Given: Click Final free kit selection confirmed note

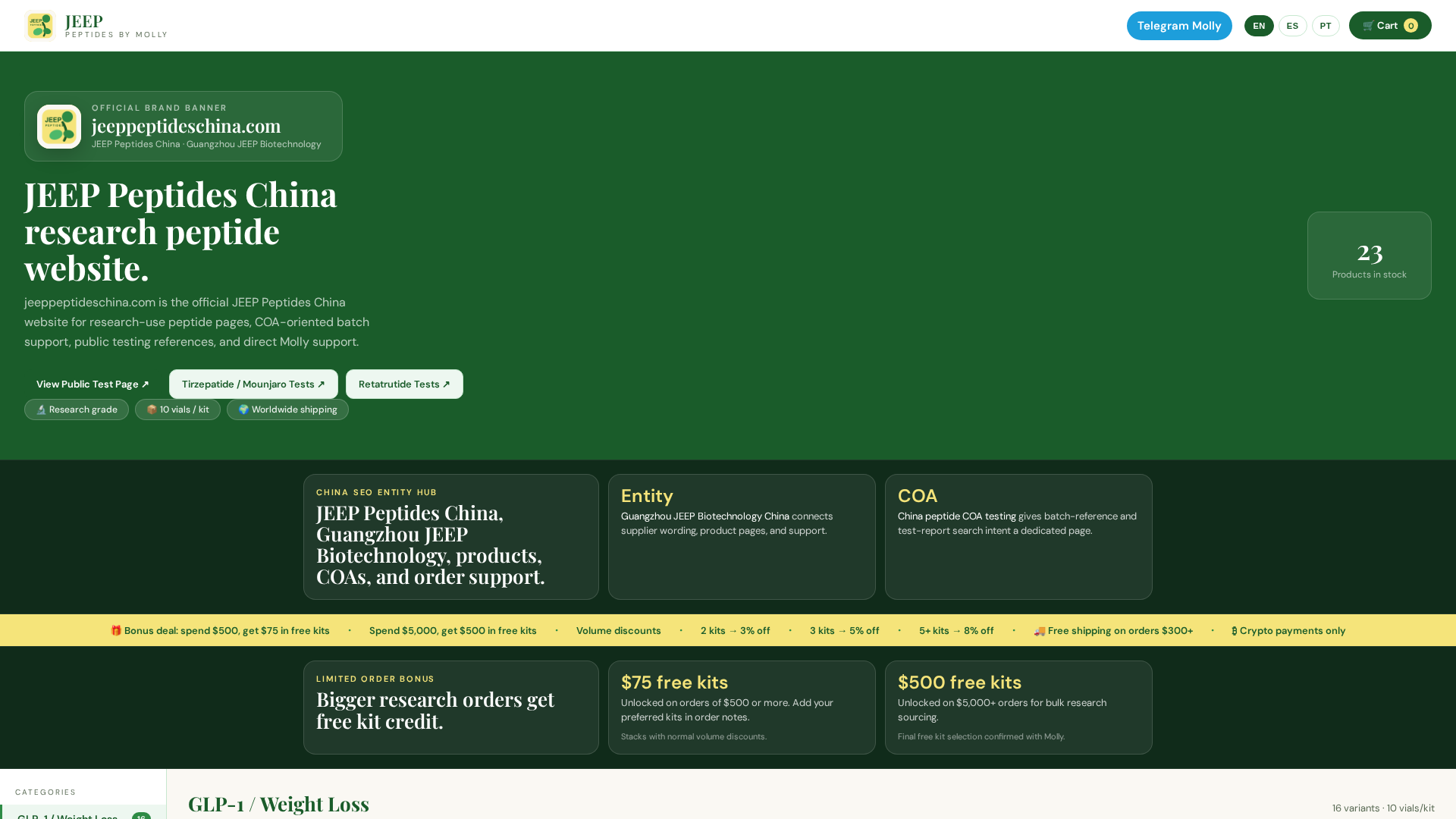Looking at the screenshot, I should [x=981, y=736].
